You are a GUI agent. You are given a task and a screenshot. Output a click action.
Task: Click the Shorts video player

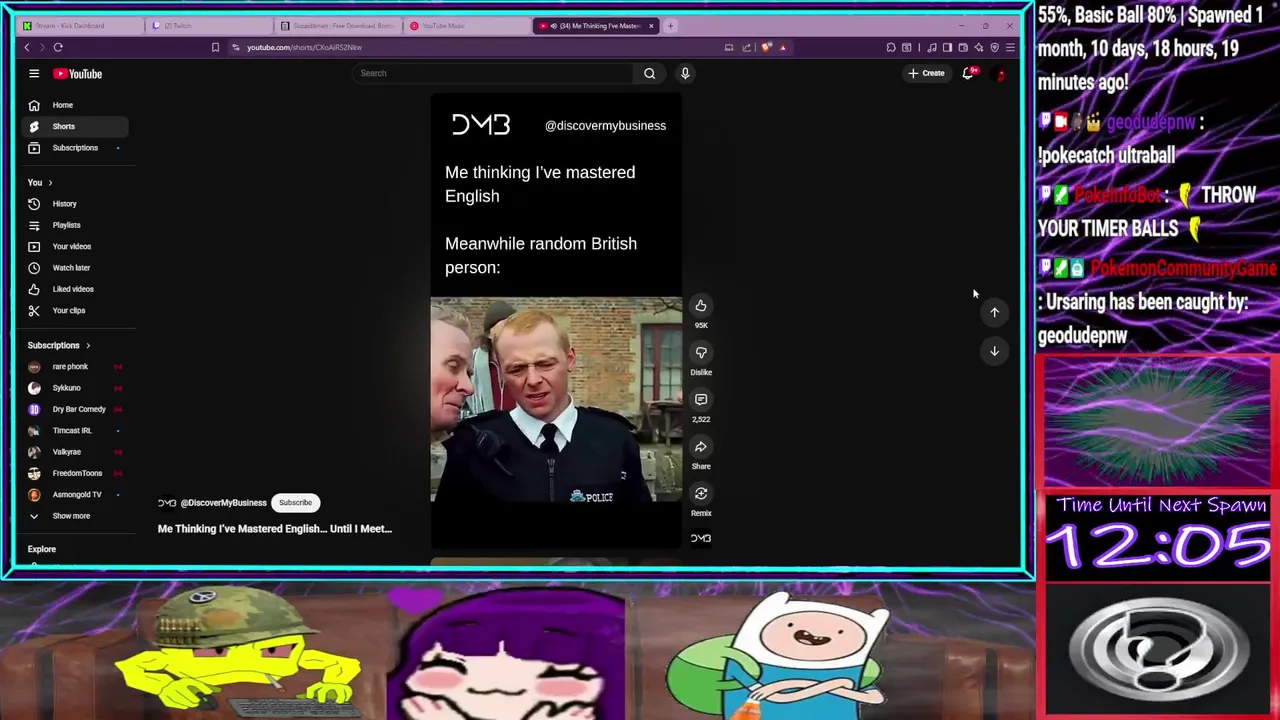click(x=556, y=320)
